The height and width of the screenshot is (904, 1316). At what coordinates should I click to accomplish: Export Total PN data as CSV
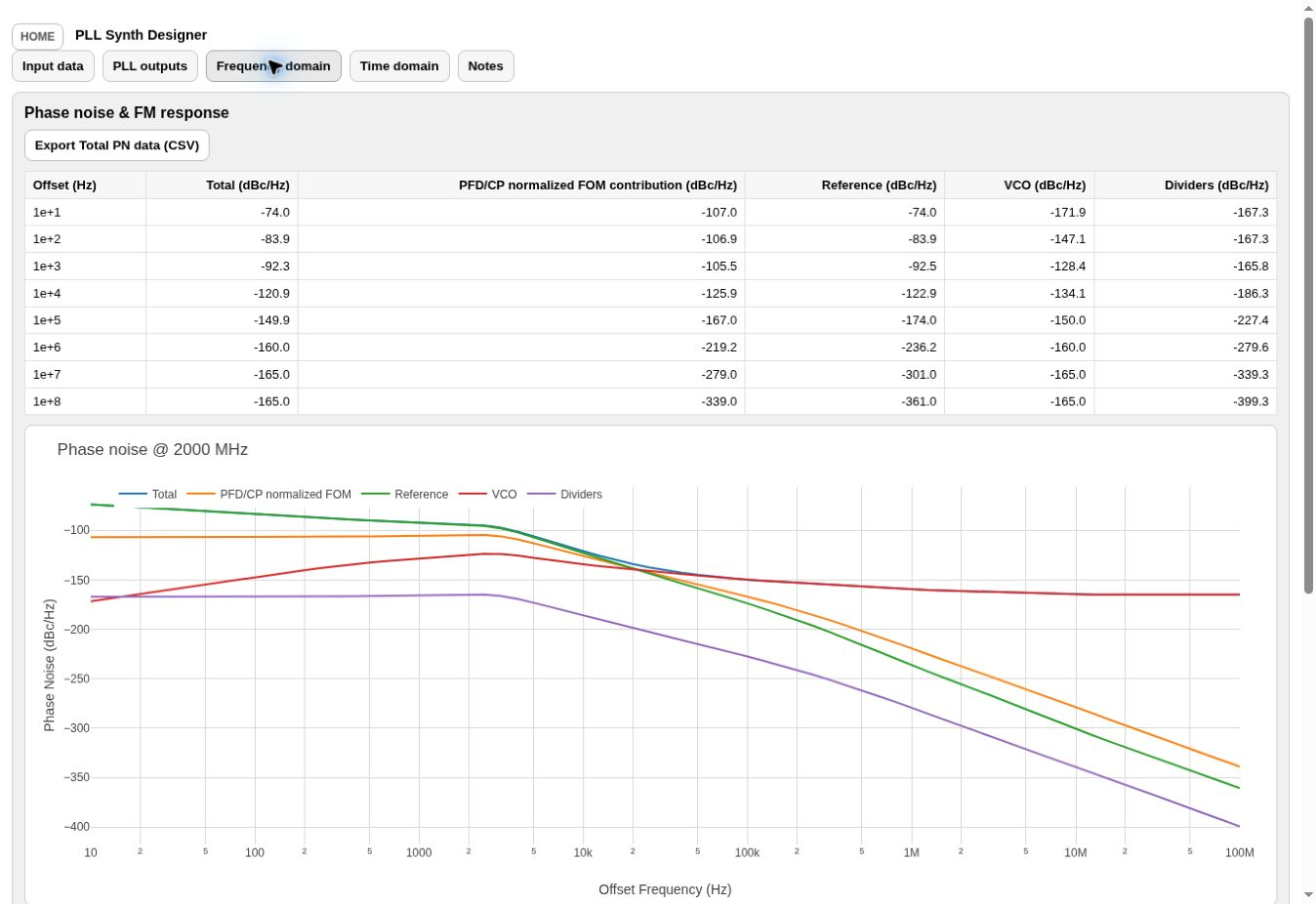(117, 145)
